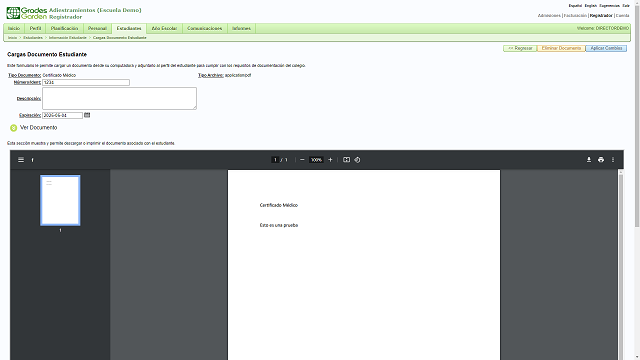Toggle the PDF viewer sidebar menu icon

[21, 160]
